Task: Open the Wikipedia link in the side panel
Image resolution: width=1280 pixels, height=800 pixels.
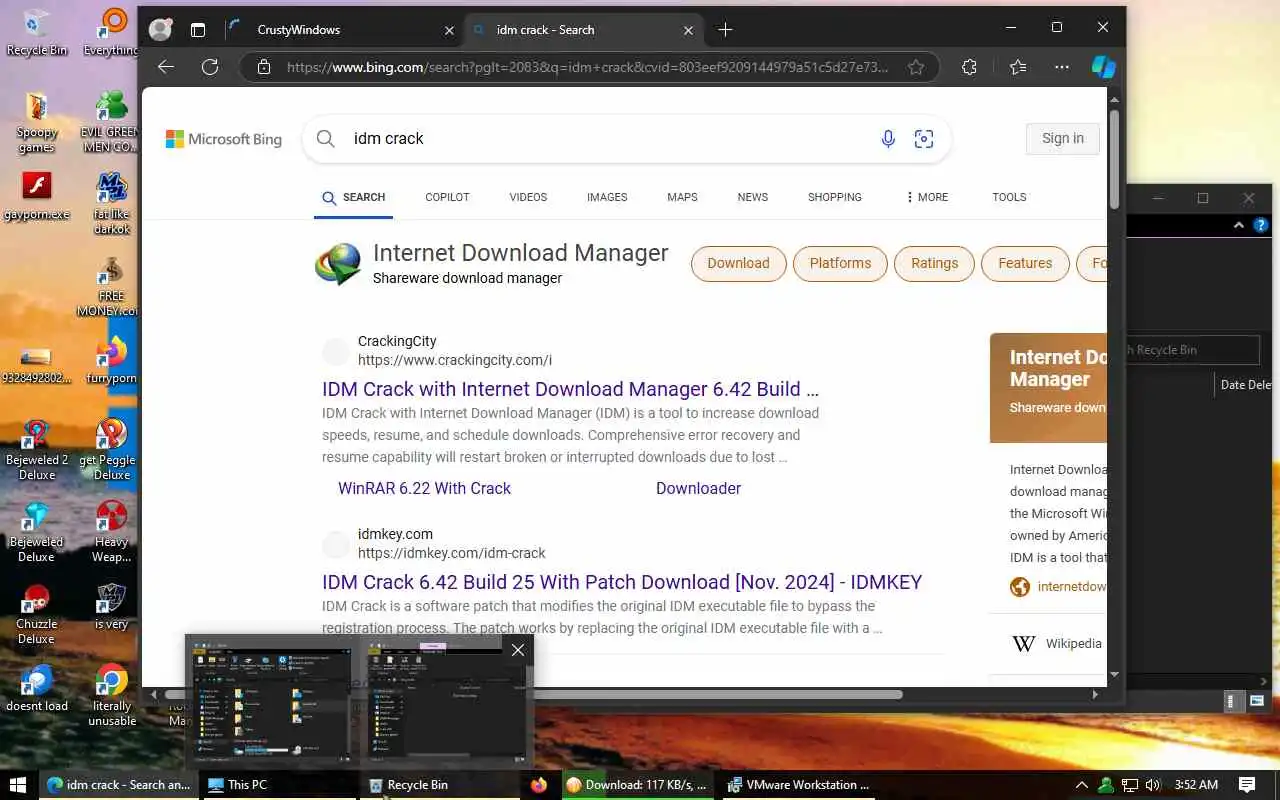Action: point(1073,643)
